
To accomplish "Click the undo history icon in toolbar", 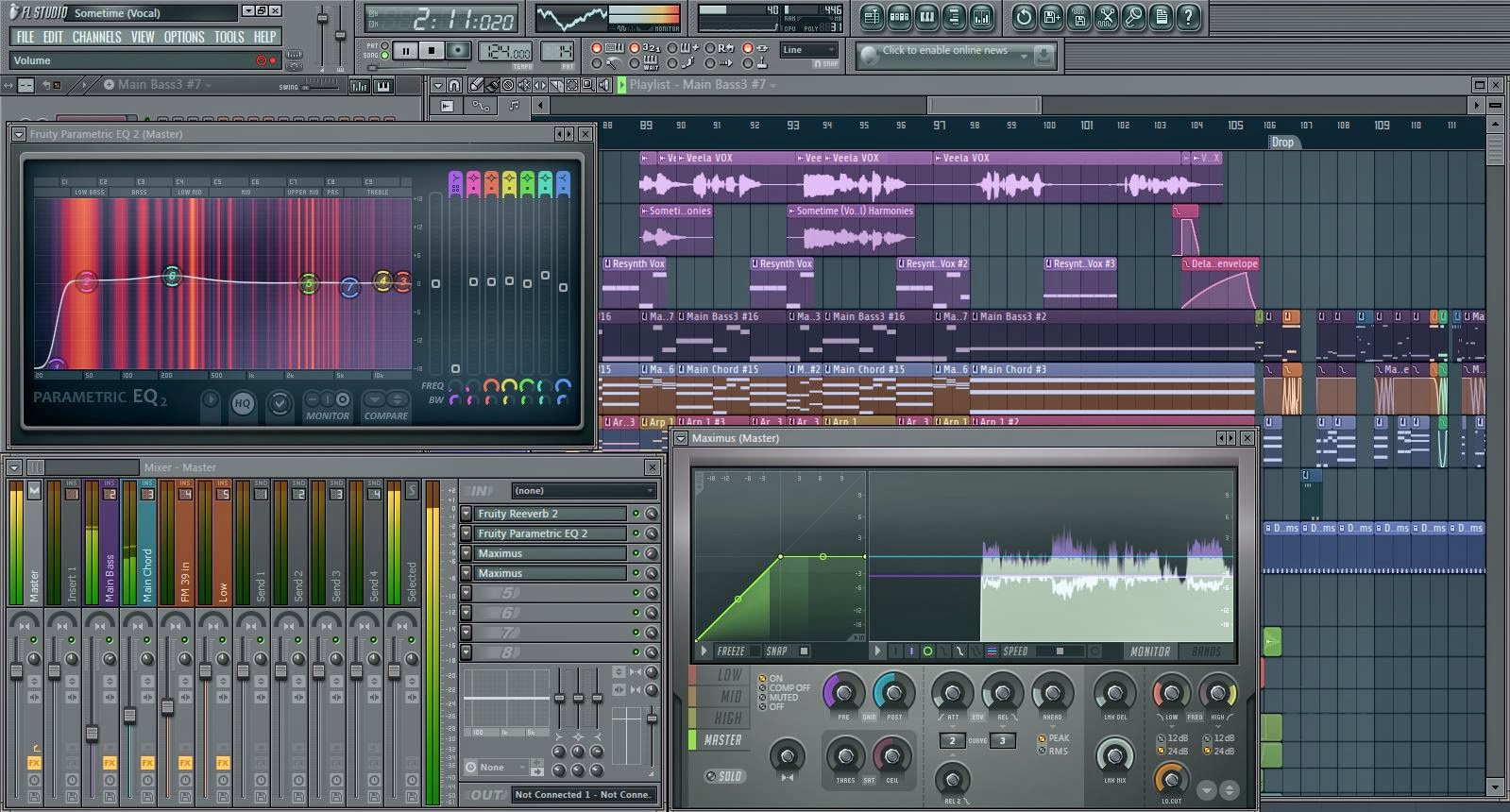I will pyautogui.click(x=1024, y=16).
